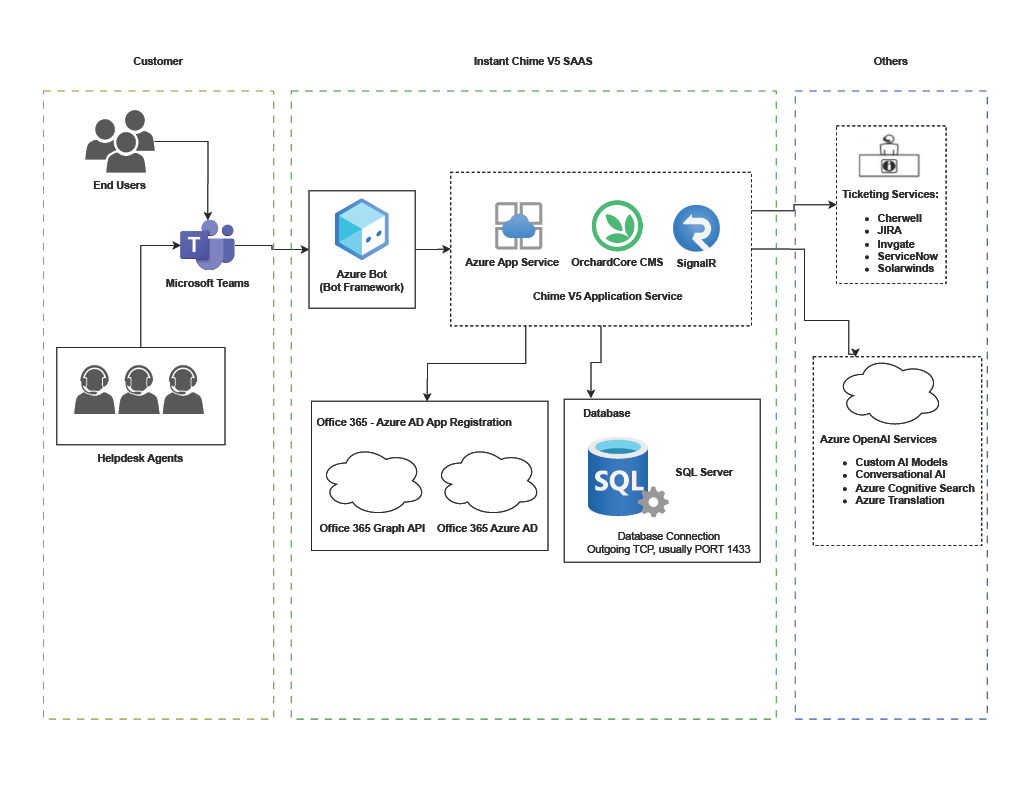Click the SQL Server database icon

617,478
